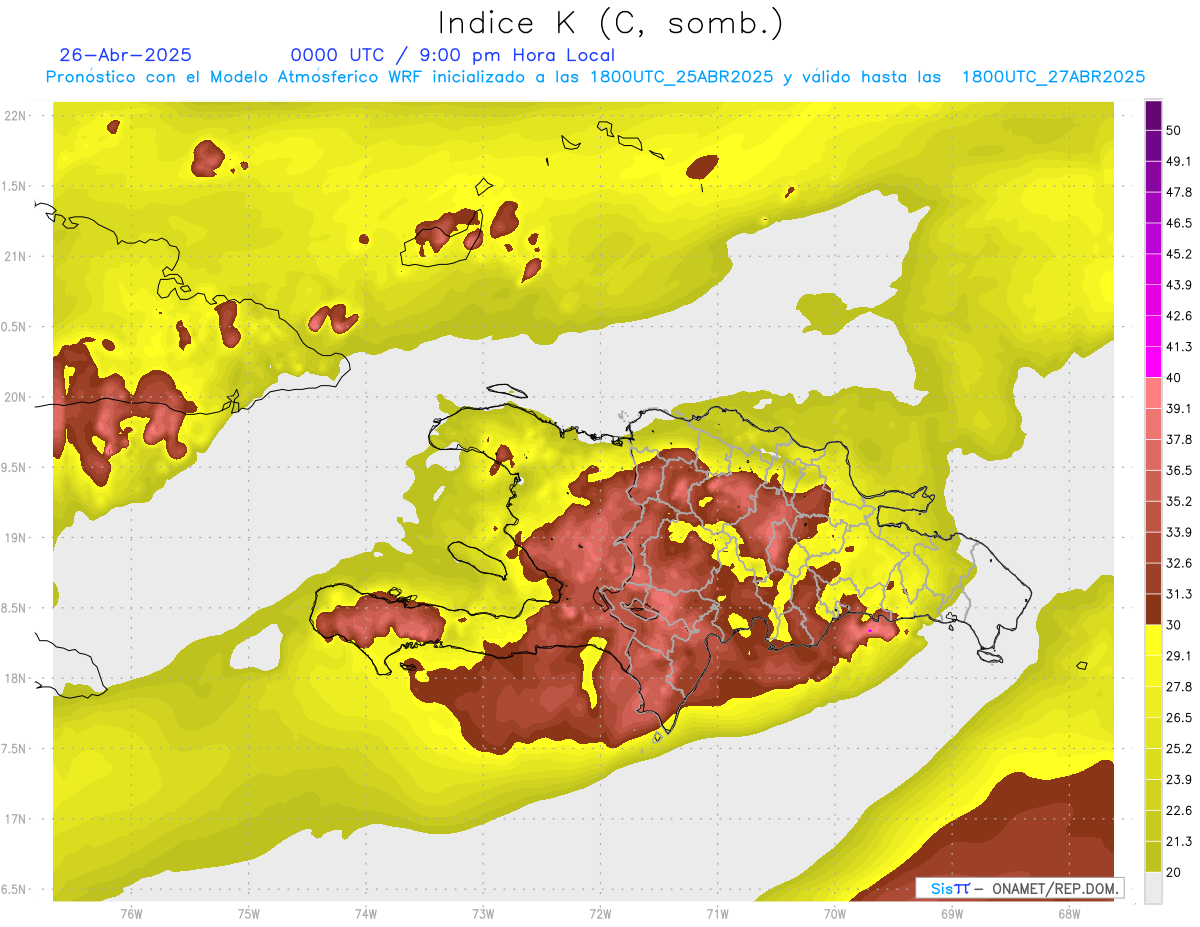Click the '31.3' value on the color scale

1179,594
